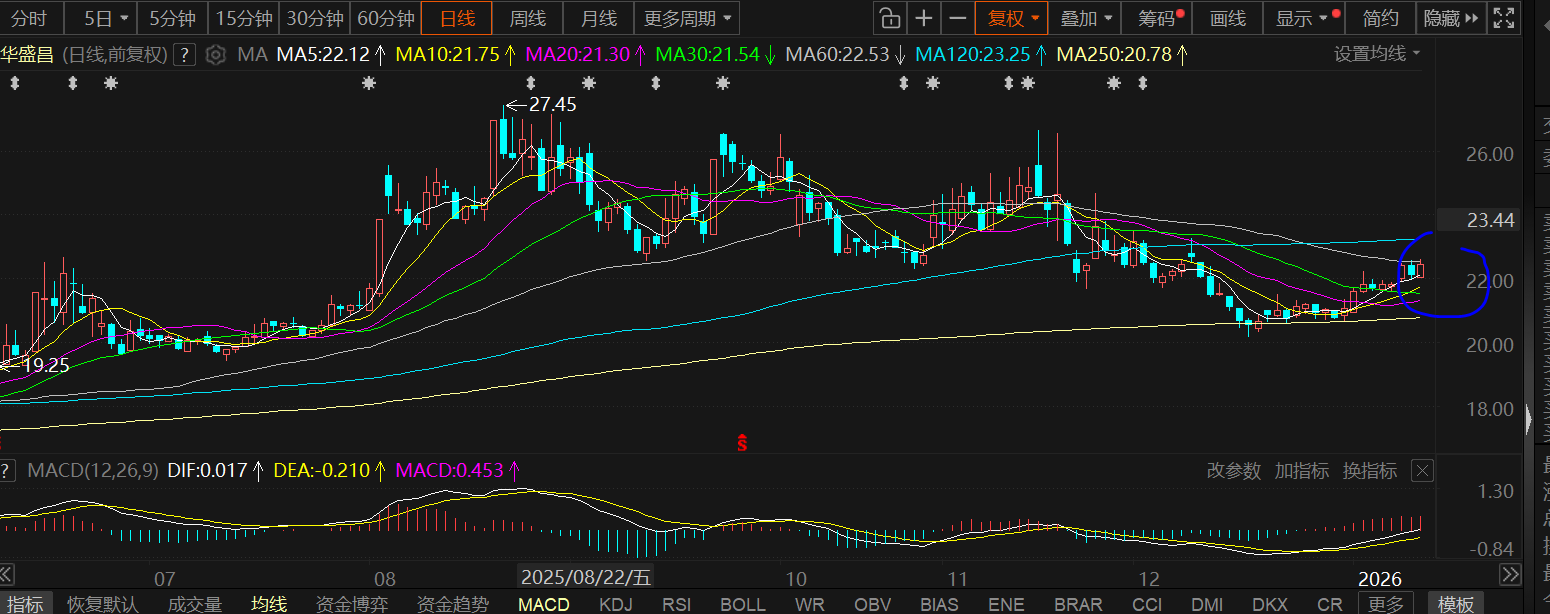Zoom out the chart with the minus icon
This screenshot has width=1550, height=614.
pos(958,18)
